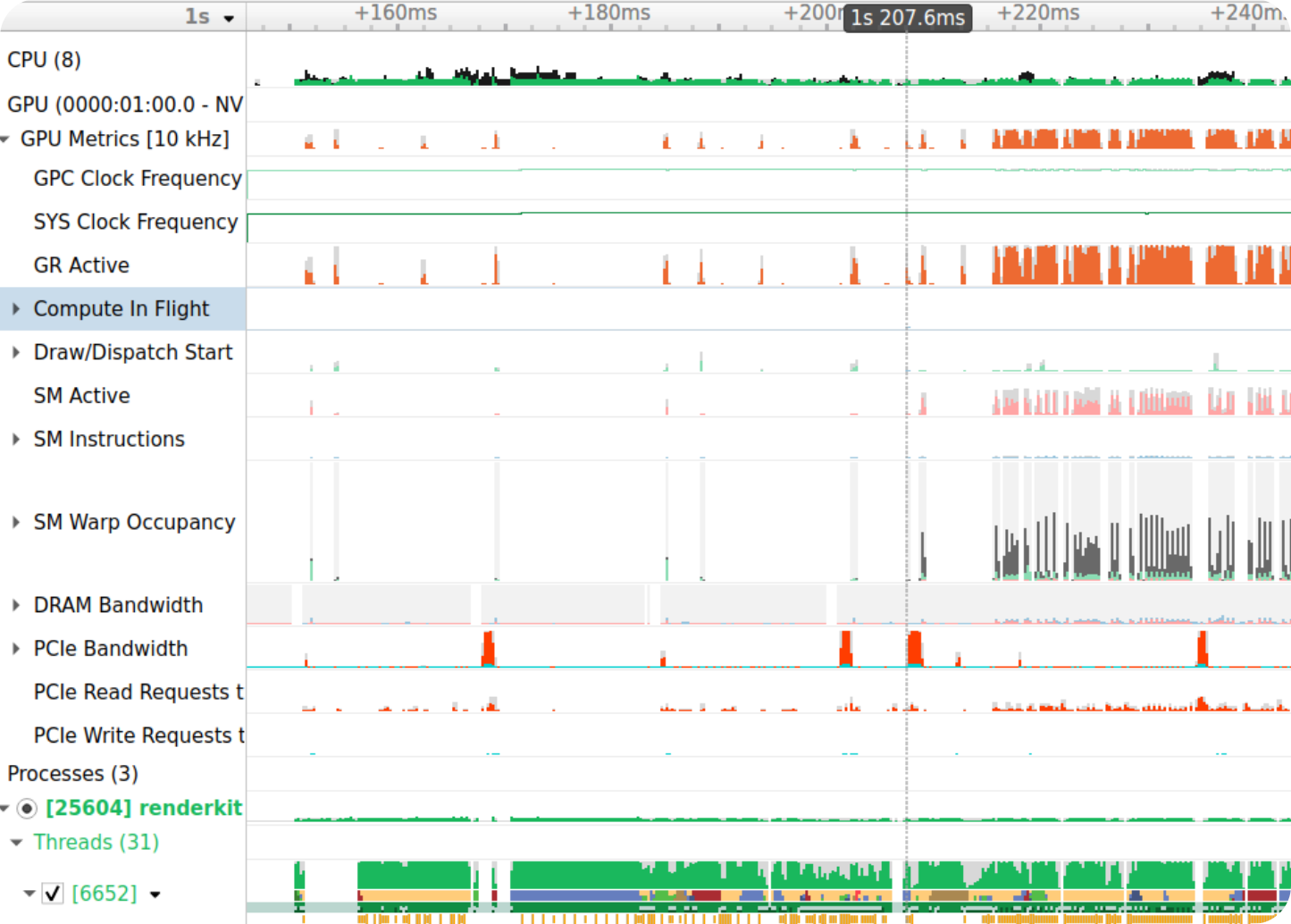Select the GR Active metric row
The image size is (1291, 924).
[81, 265]
